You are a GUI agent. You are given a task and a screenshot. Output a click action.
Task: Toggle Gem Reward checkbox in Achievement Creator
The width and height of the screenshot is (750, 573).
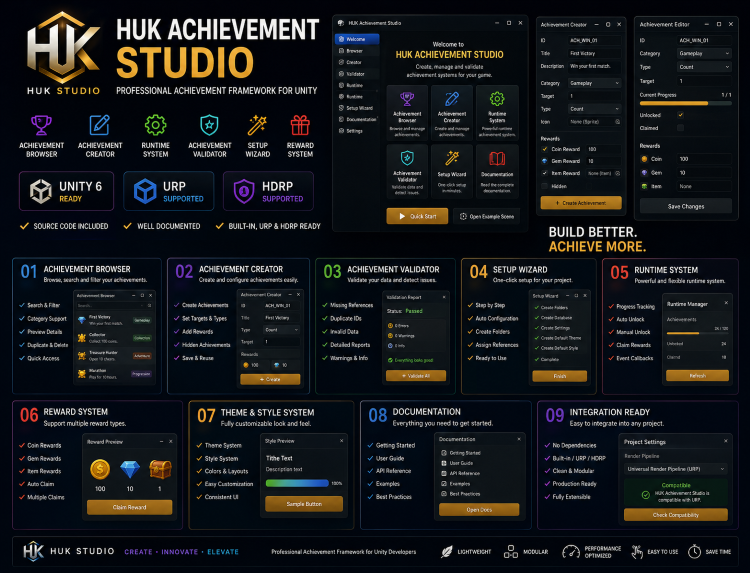[x=544, y=161]
